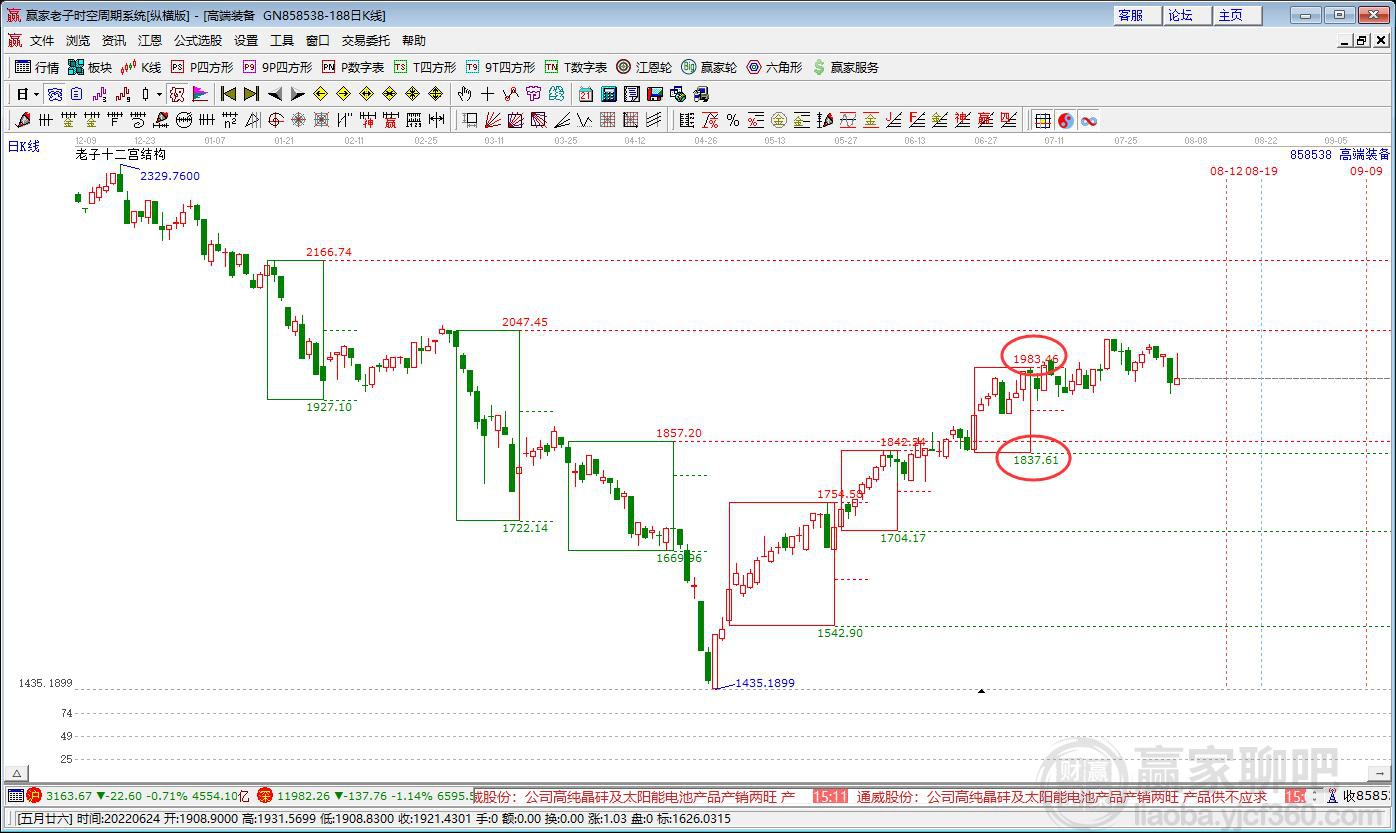Screen dimensions: 1396x833
Task: Click the 客服 button
Action: (x=1137, y=15)
